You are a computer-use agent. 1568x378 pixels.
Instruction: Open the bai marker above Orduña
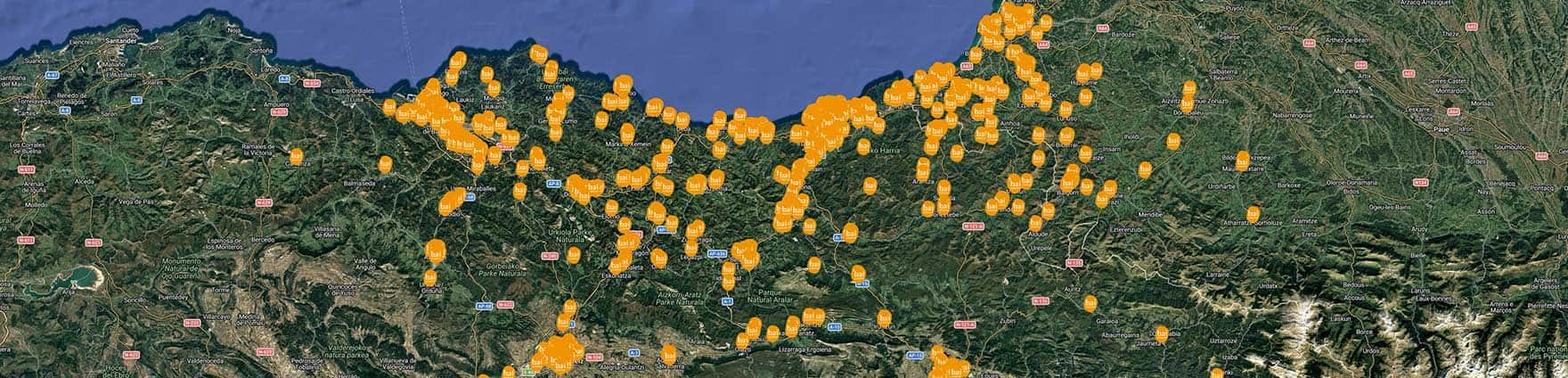point(431,277)
